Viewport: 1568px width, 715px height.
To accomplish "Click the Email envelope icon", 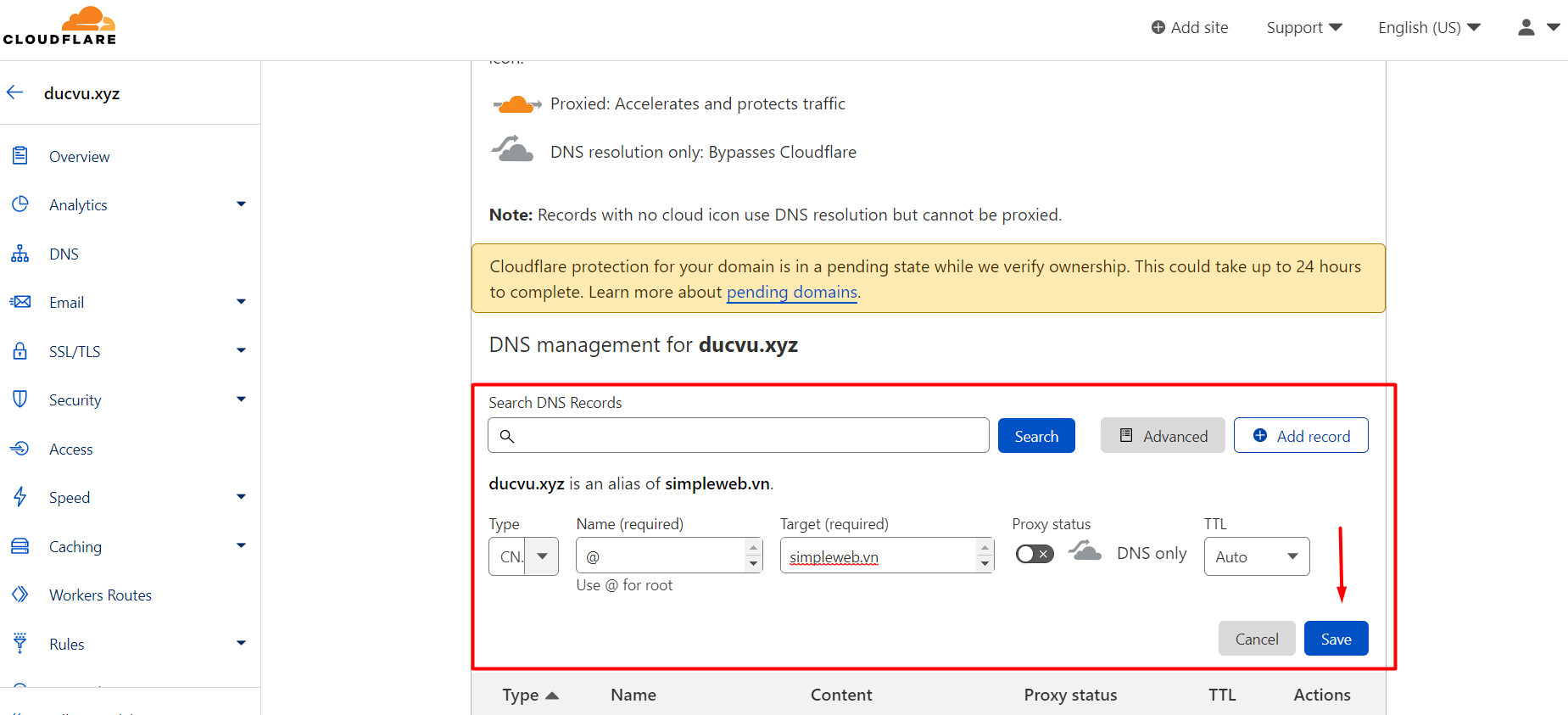I will pyautogui.click(x=20, y=302).
